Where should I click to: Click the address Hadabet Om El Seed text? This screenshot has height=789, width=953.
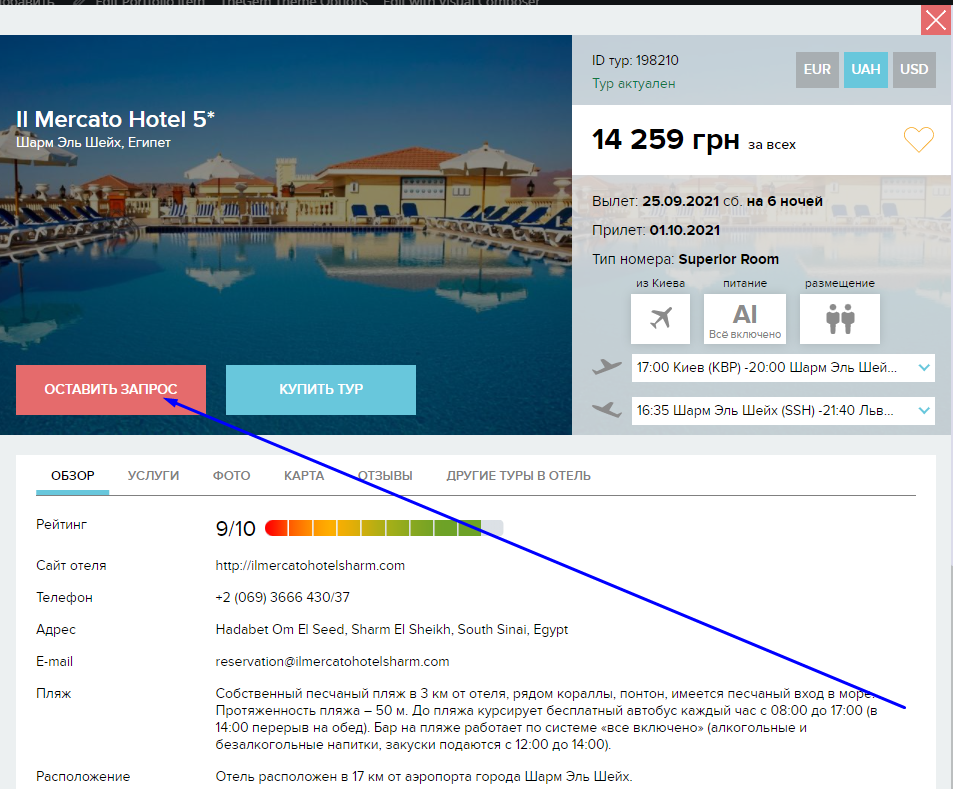[x=392, y=629]
